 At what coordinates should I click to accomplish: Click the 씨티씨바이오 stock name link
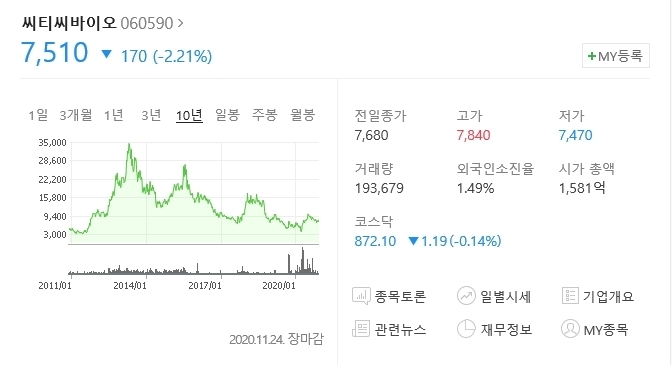[69, 23]
